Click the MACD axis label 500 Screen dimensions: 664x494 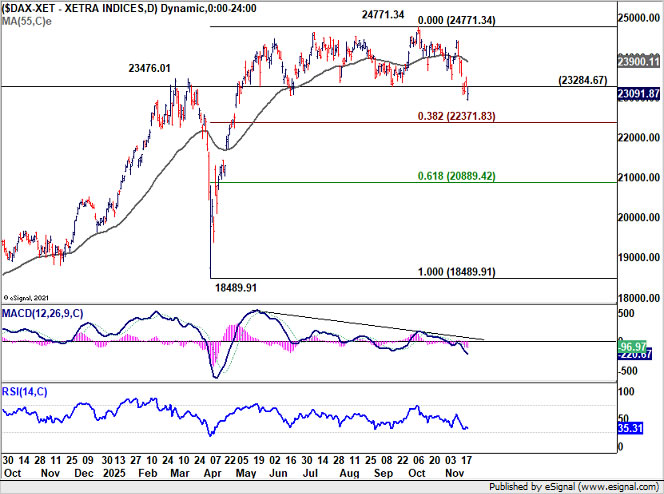626,313
